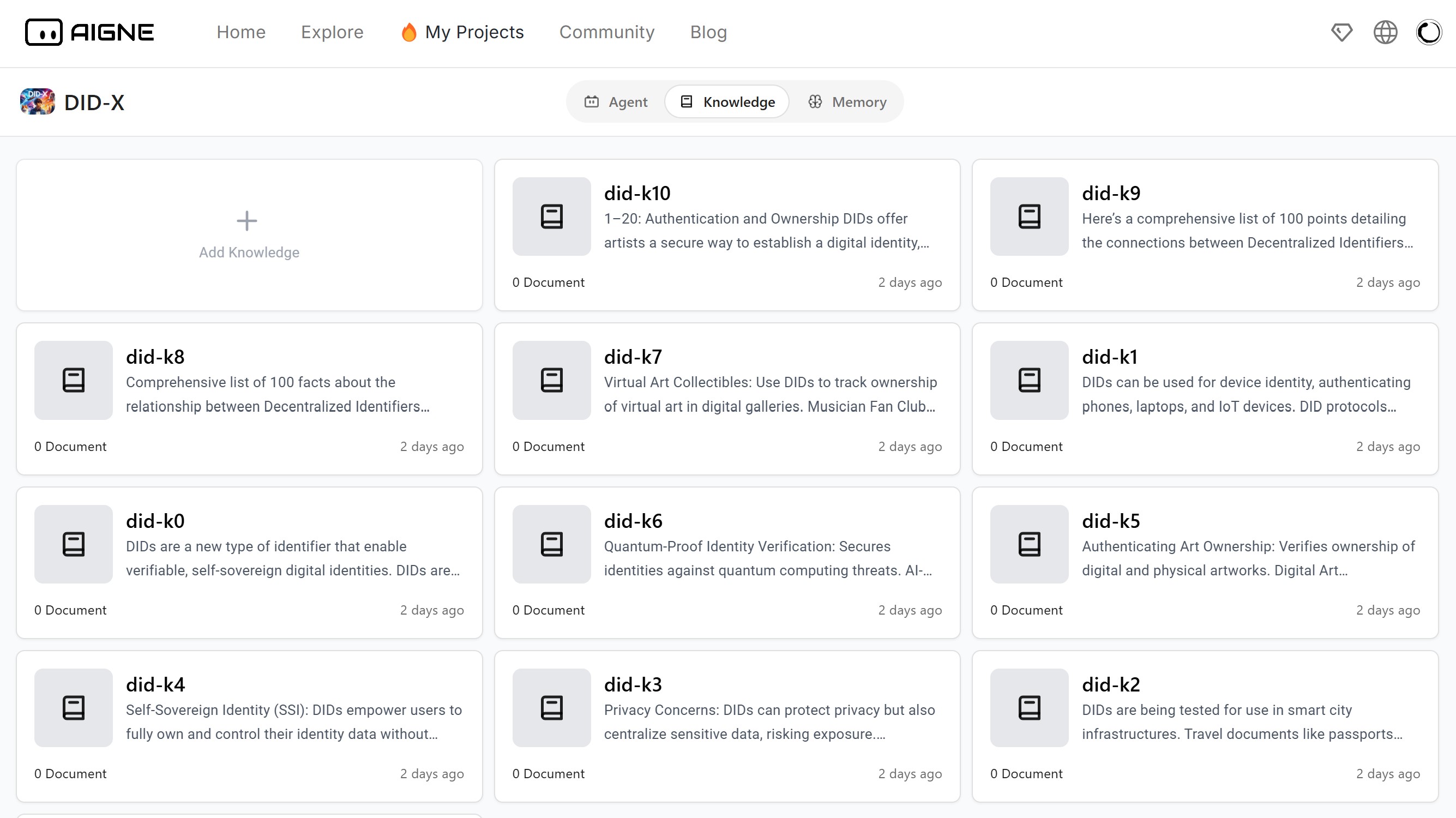1456x818 pixels.
Task: Open the Explore page
Action: pyautogui.click(x=332, y=32)
